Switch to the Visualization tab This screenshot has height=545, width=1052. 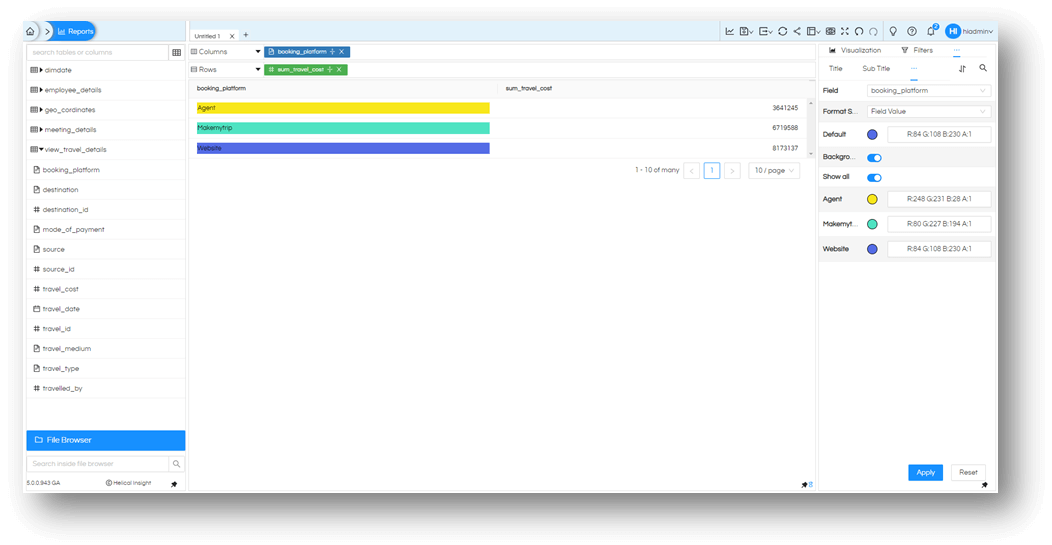tap(855, 50)
